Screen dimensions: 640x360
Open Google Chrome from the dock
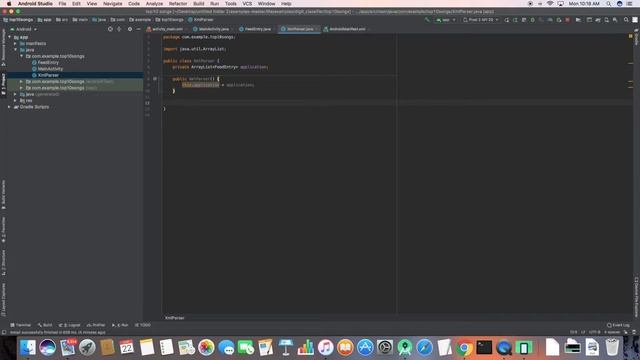464,348
